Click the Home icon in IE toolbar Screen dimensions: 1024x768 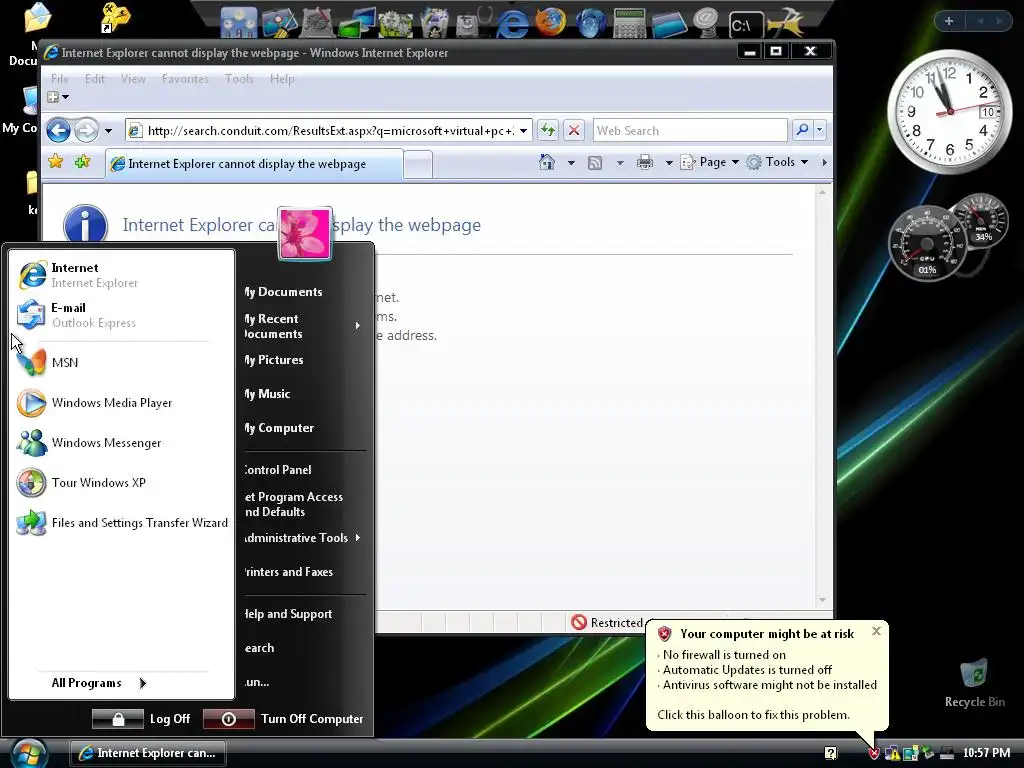(547, 162)
